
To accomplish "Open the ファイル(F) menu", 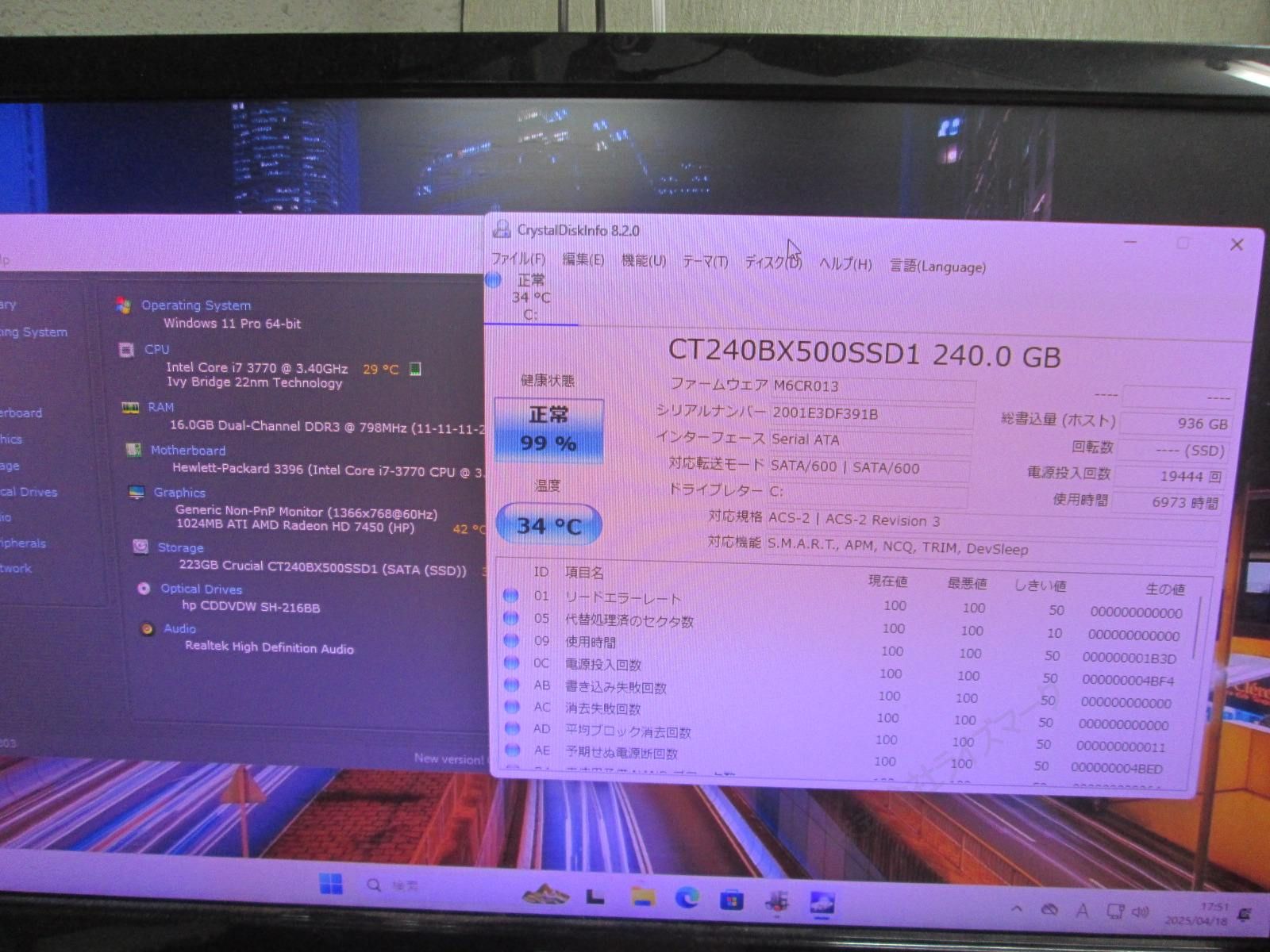I will click(x=518, y=259).
